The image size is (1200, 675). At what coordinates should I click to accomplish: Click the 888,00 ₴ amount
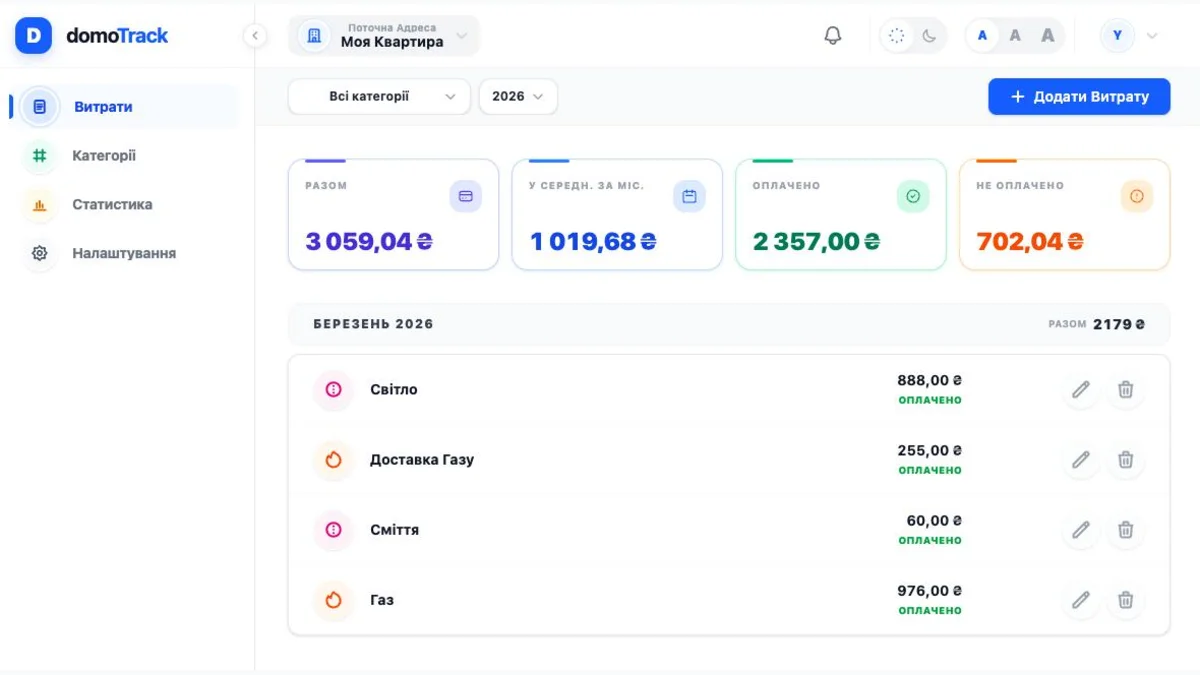(x=929, y=381)
